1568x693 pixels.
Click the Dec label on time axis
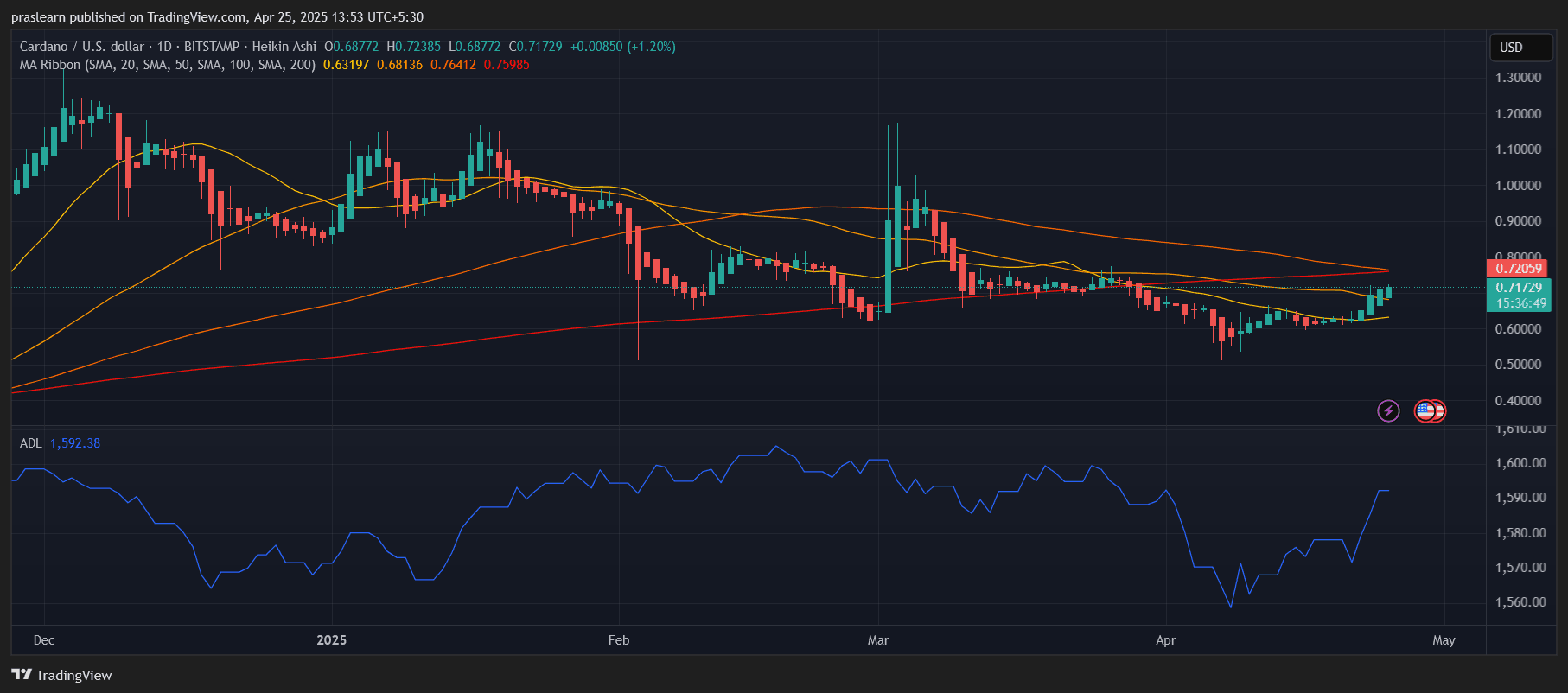[44, 640]
